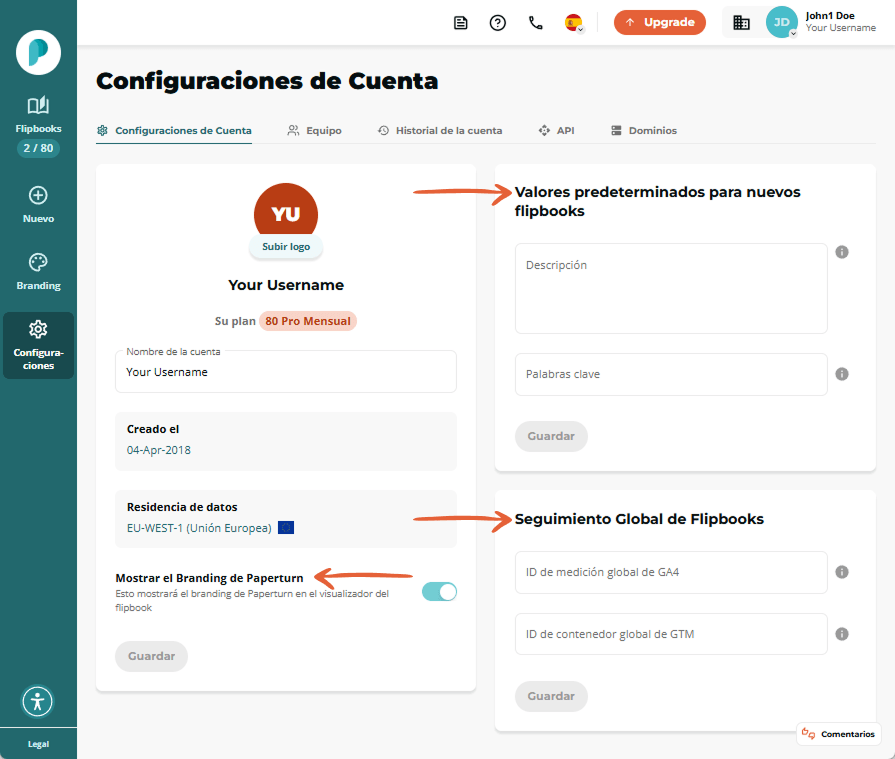
Task: Click the Paperturn logo in sidebar
Action: tap(38, 53)
